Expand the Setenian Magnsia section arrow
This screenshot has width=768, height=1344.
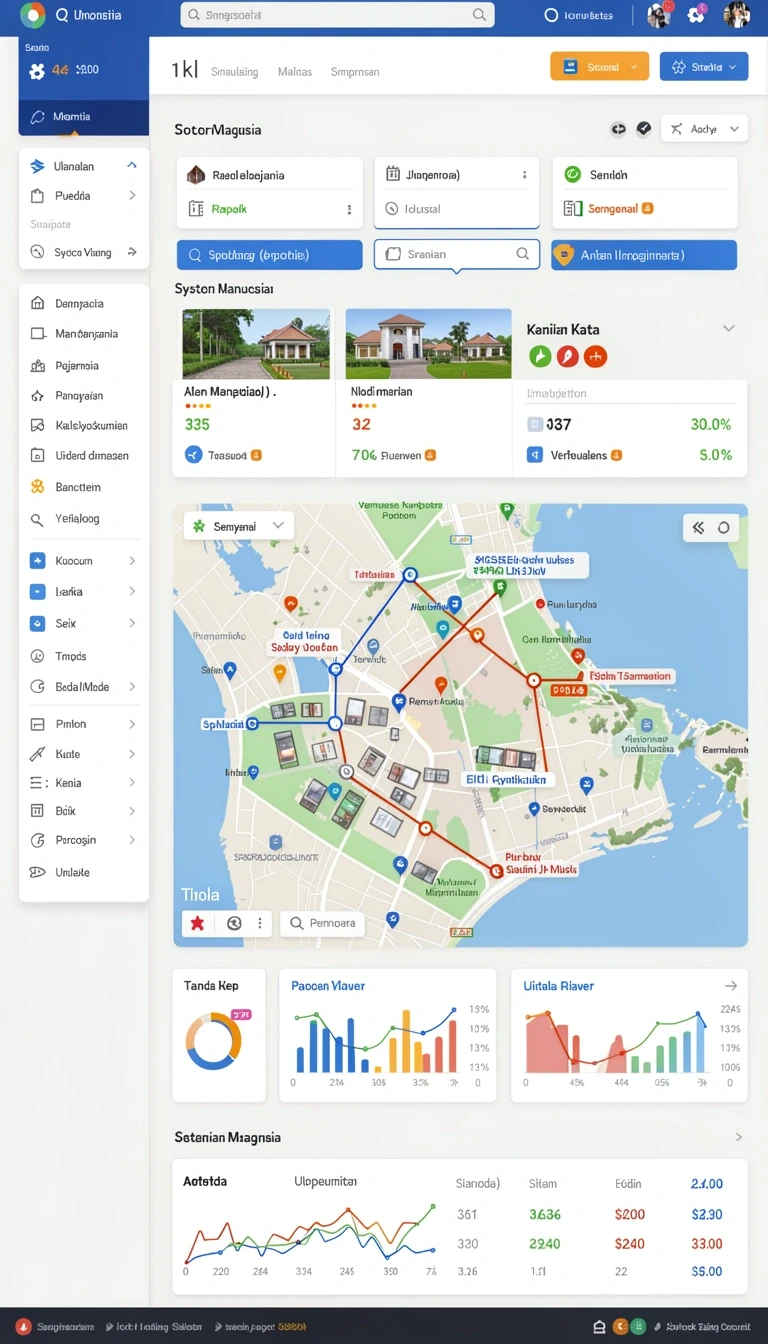point(739,1137)
